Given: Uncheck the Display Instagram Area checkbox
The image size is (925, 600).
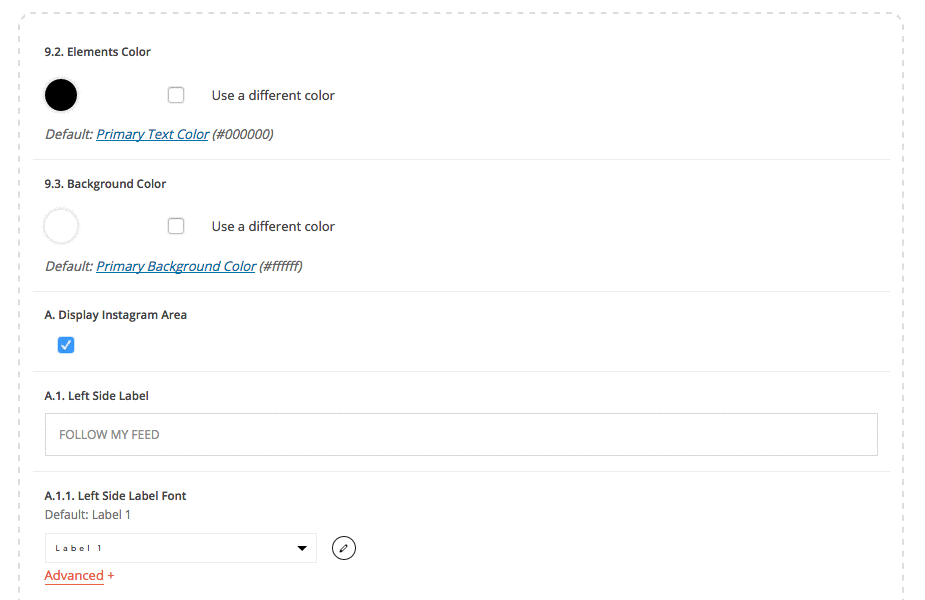Looking at the screenshot, I should (x=66, y=345).
